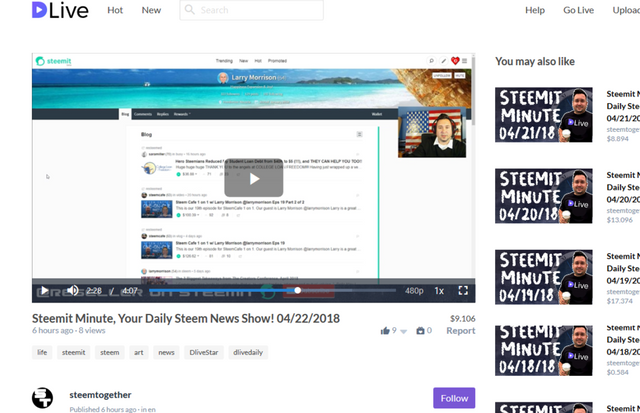Viewport: 640px width, 413px height.
Task: Select the 'life' tag
Action: pyautogui.click(x=42, y=352)
